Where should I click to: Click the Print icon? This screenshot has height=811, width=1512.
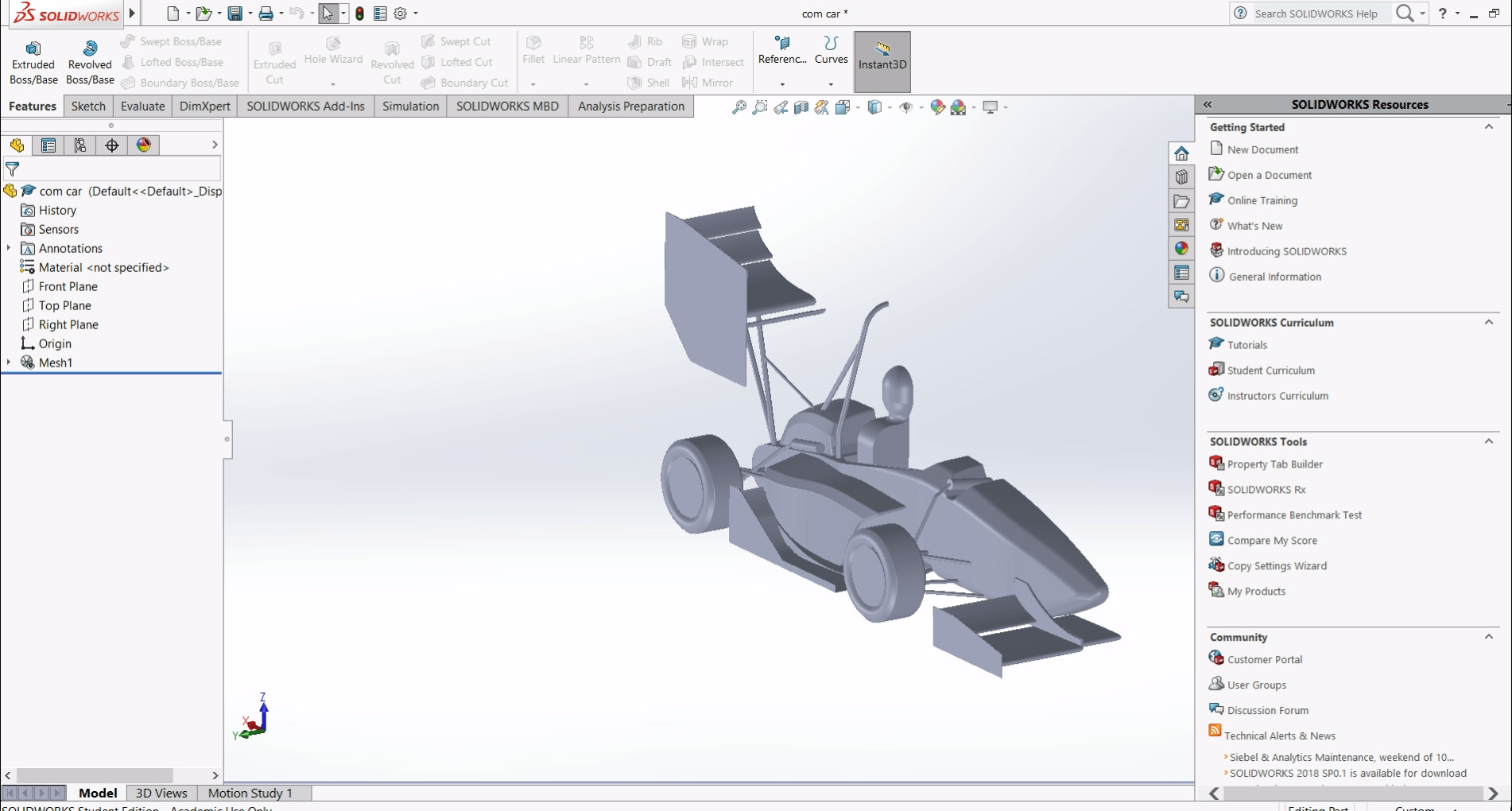(x=266, y=14)
